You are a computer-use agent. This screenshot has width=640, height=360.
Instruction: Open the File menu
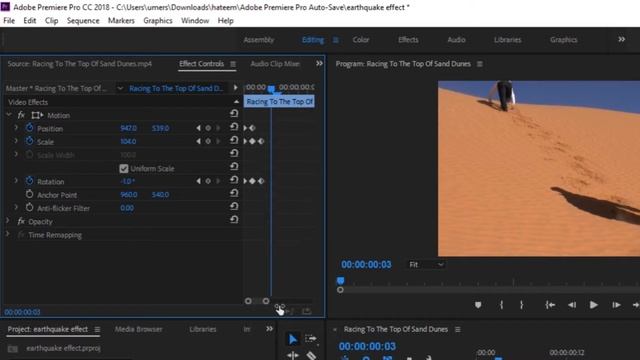pos(9,20)
